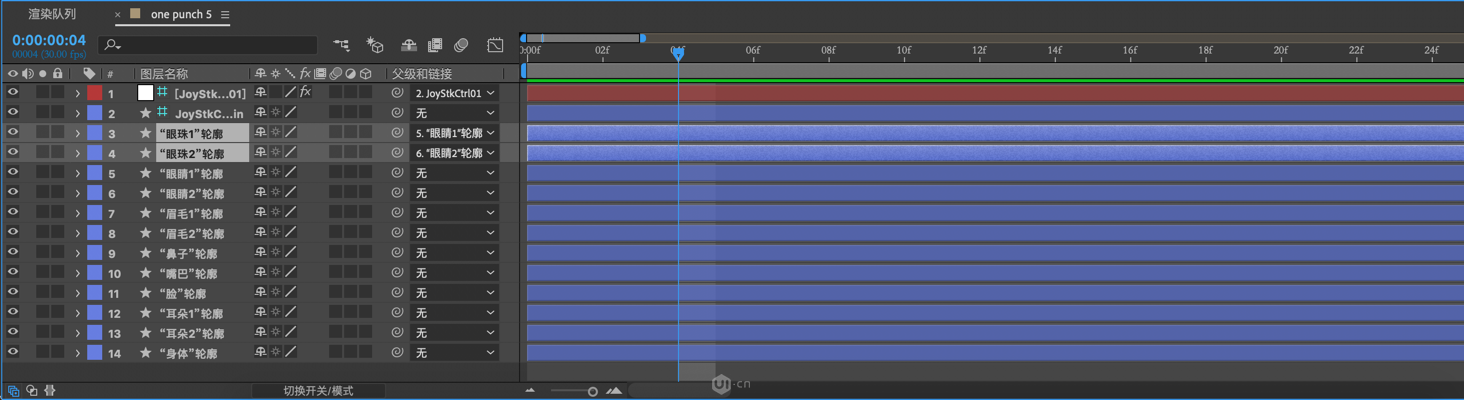Enable the Frame Blending icon
The width and height of the screenshot is (1464, 400).
click(435, 45)
